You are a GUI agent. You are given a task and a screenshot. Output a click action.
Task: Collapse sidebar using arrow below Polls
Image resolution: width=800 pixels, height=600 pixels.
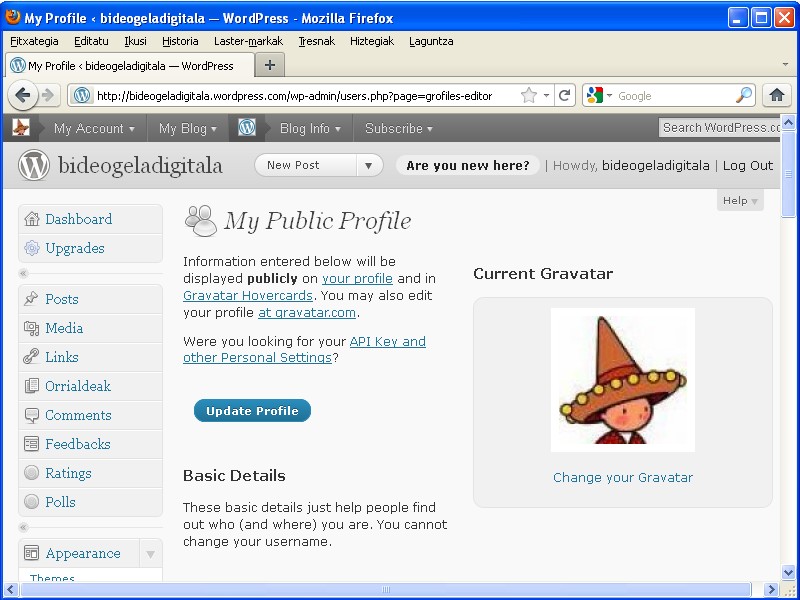coord(23,527)
